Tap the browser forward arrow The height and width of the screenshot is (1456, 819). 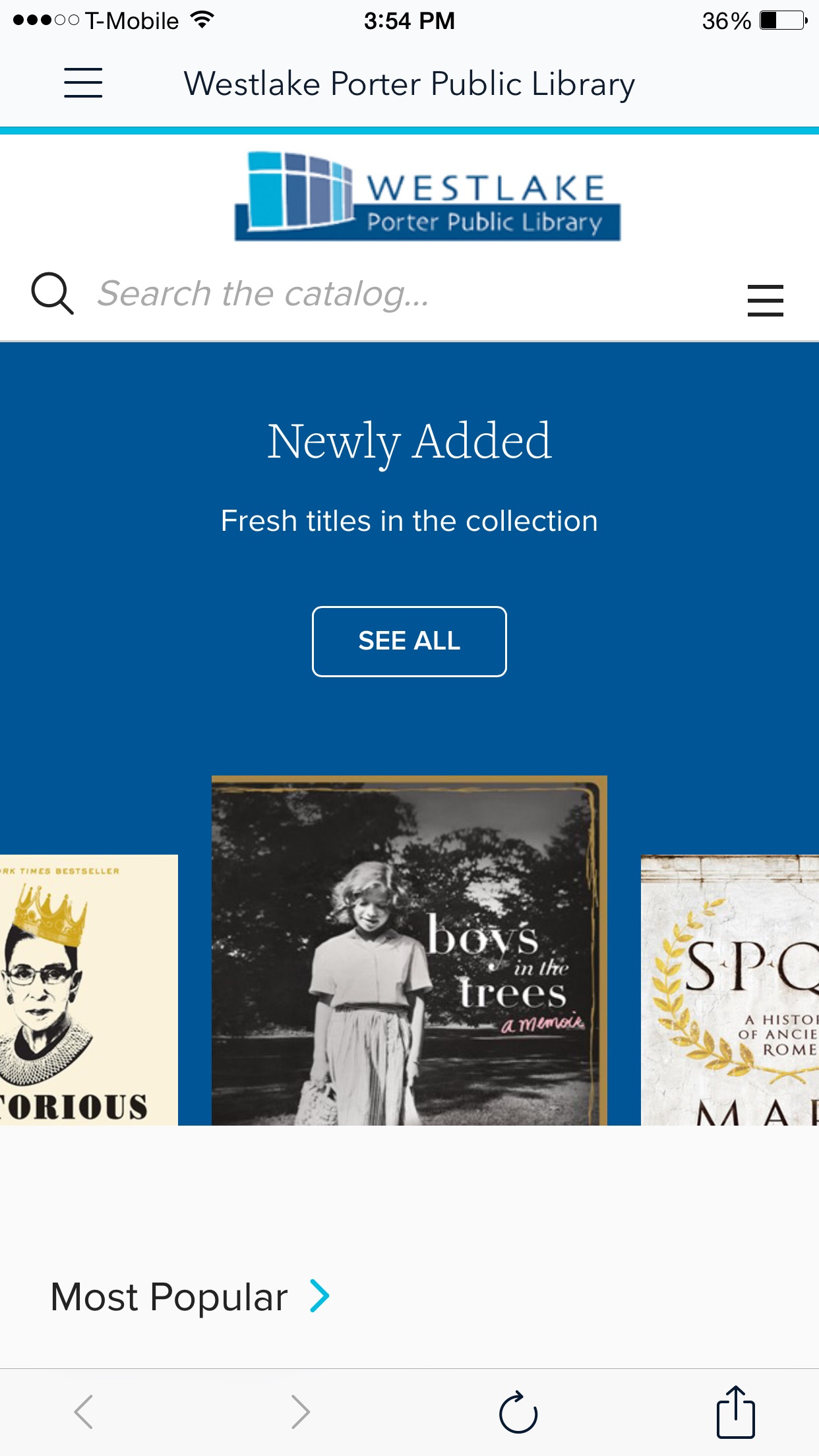(300, 1412)
